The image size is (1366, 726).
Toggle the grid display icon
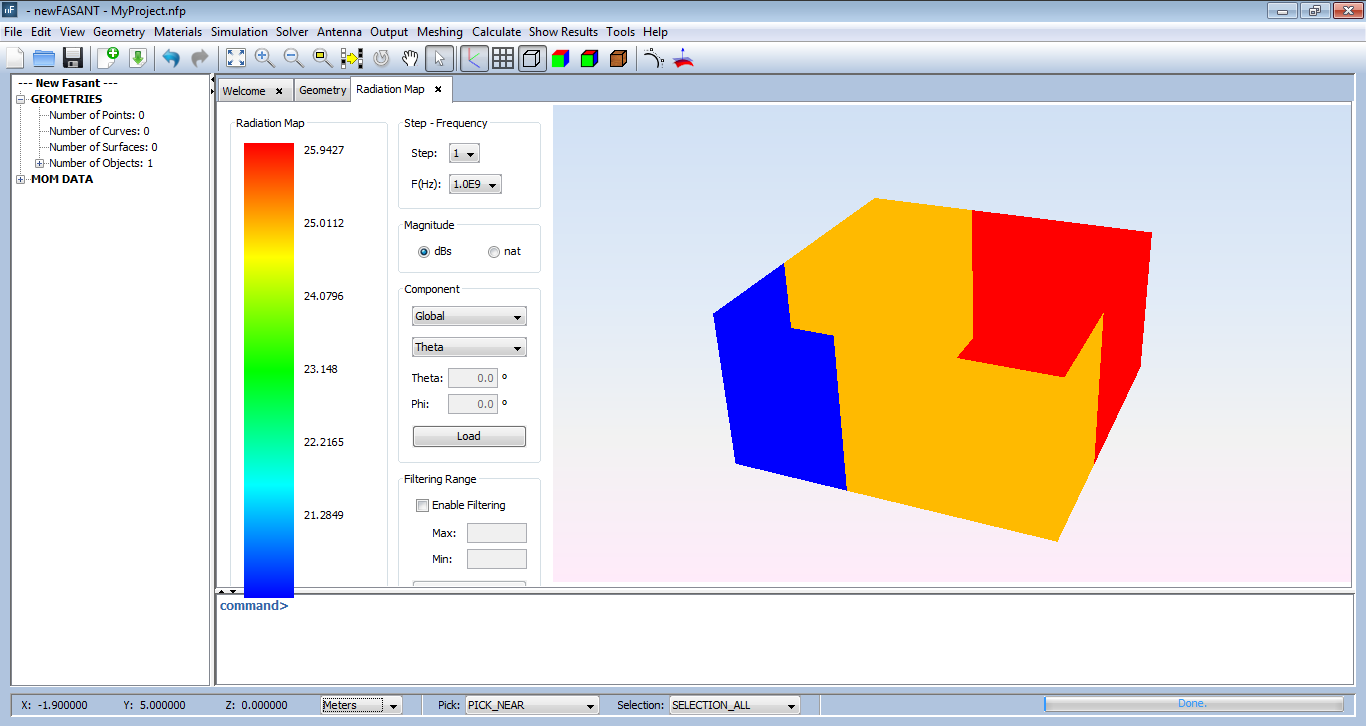(503, 58)
